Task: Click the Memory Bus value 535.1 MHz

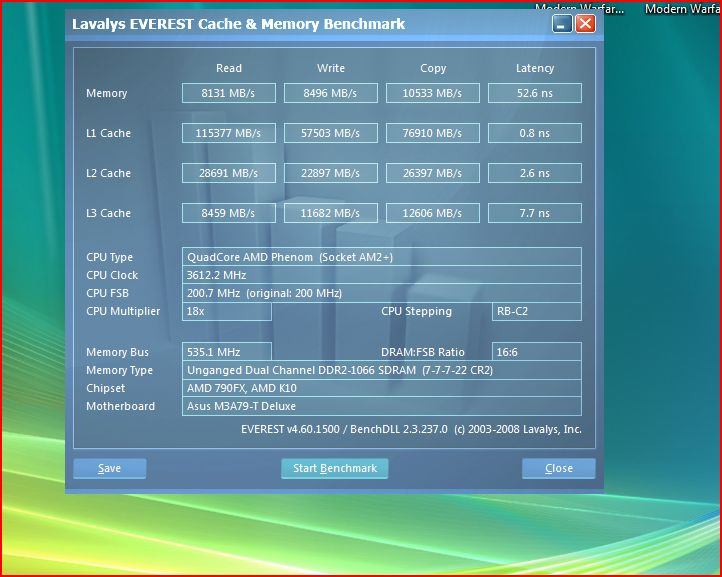Action: (x=227, y=352)
